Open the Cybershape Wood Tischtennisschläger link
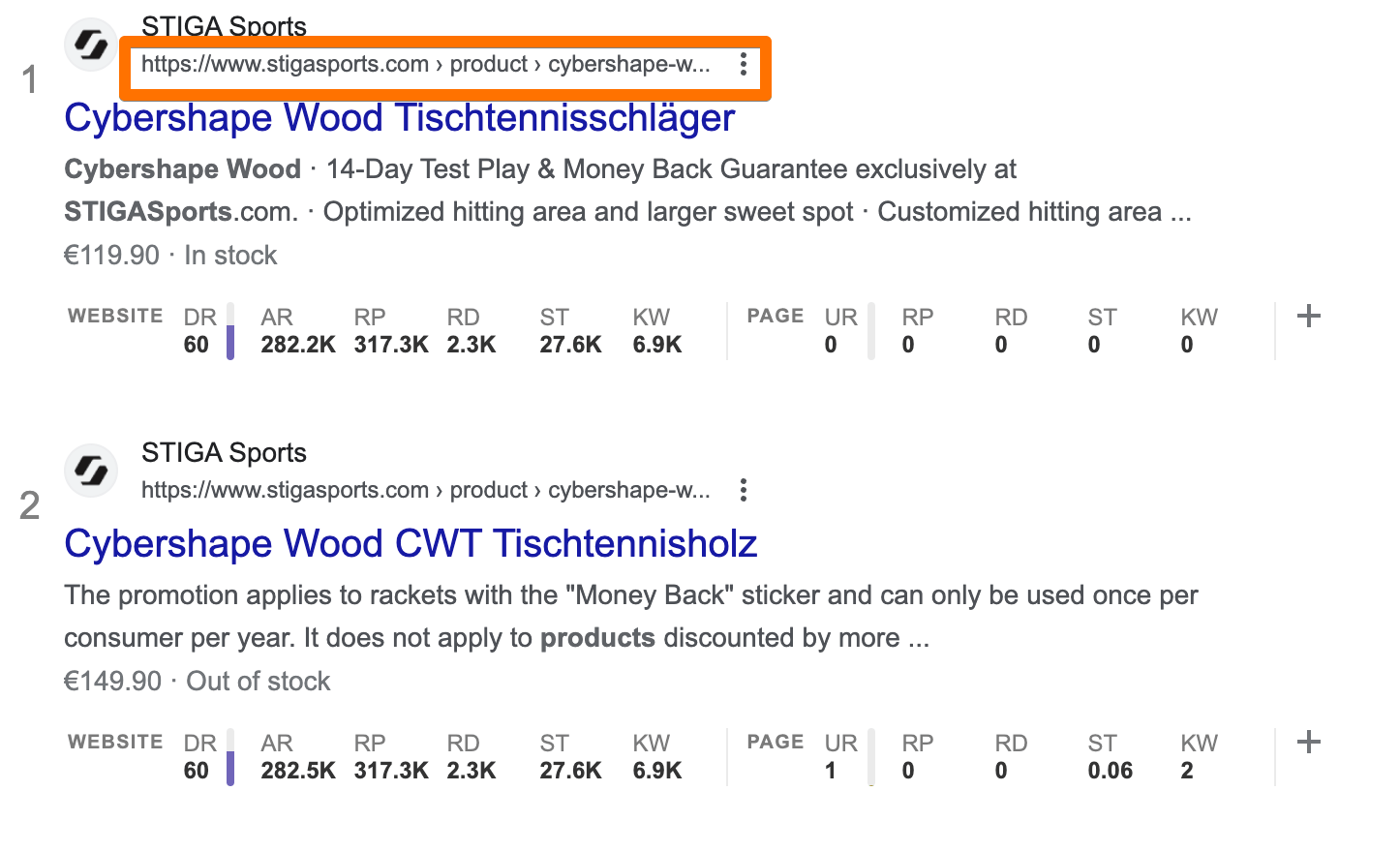This screenshot has width=1400, height=852. tap(398, 117)
